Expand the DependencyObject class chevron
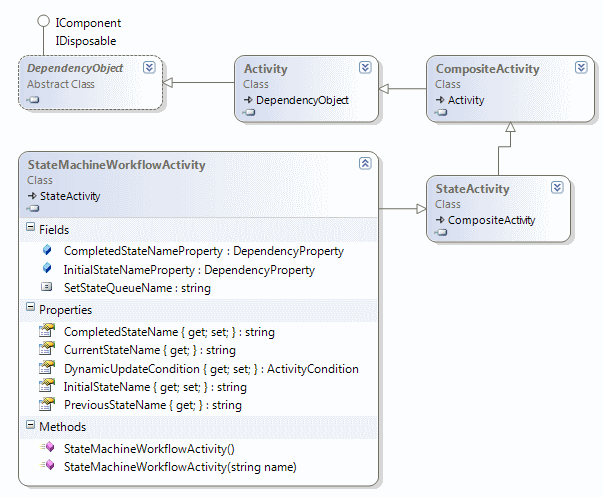603x497 pixels. (149, 68)
